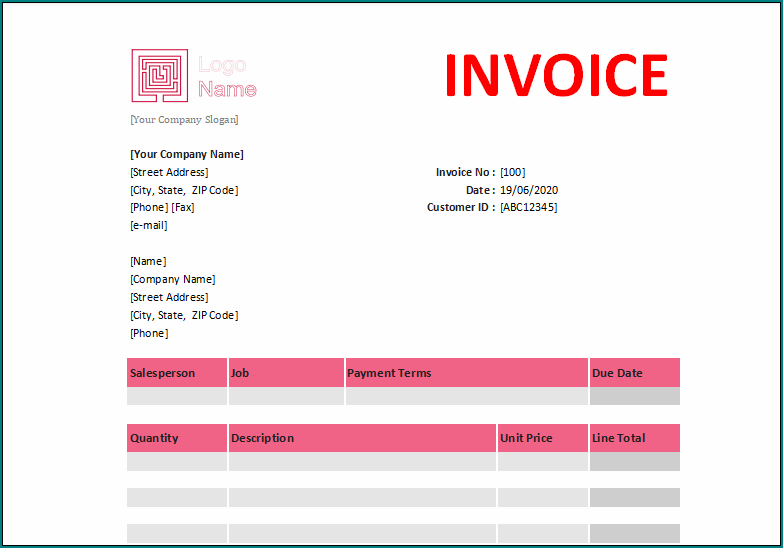Click the Due Date header cell

click(635, 373)
